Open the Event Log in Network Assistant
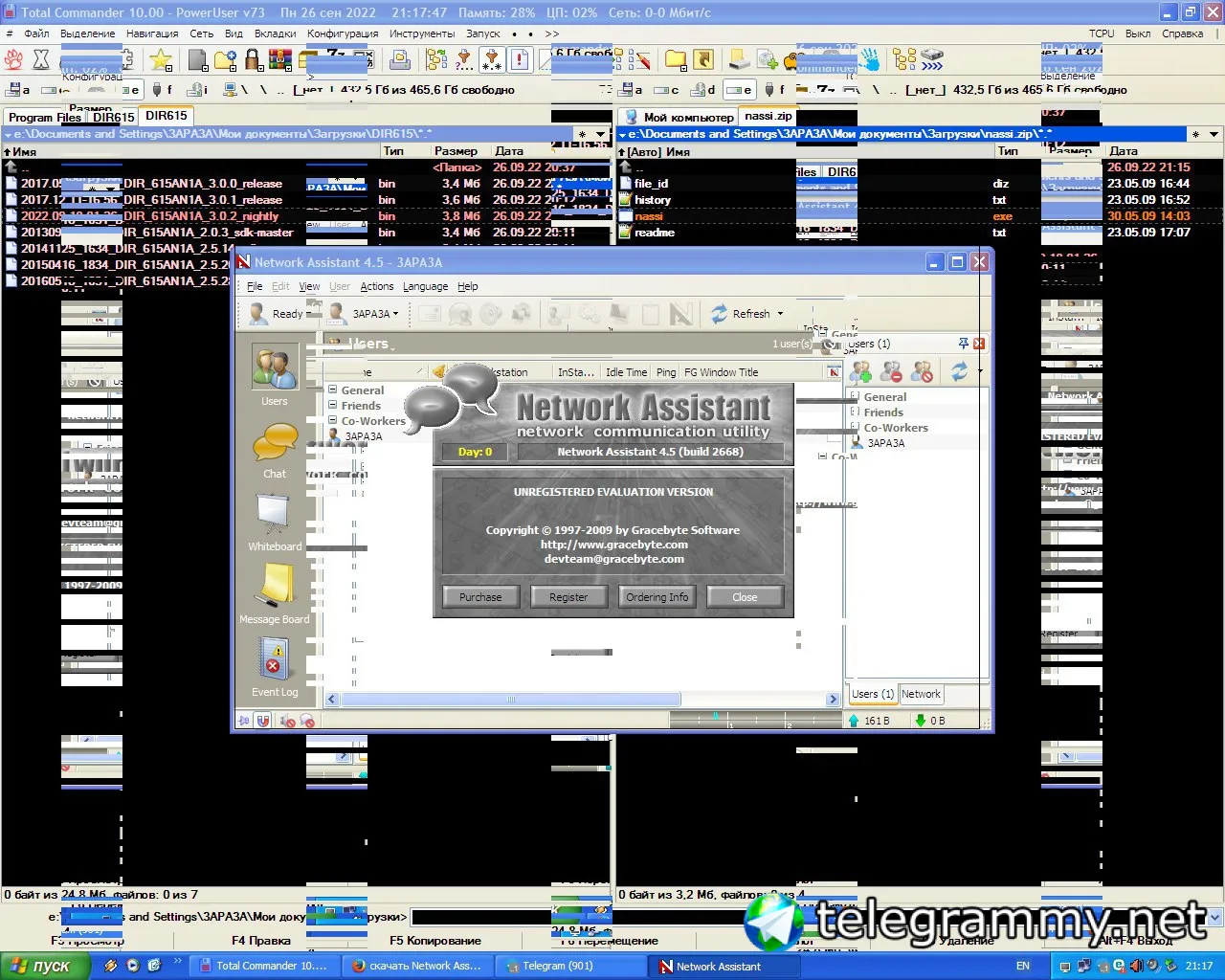 [x=275, y=666]
